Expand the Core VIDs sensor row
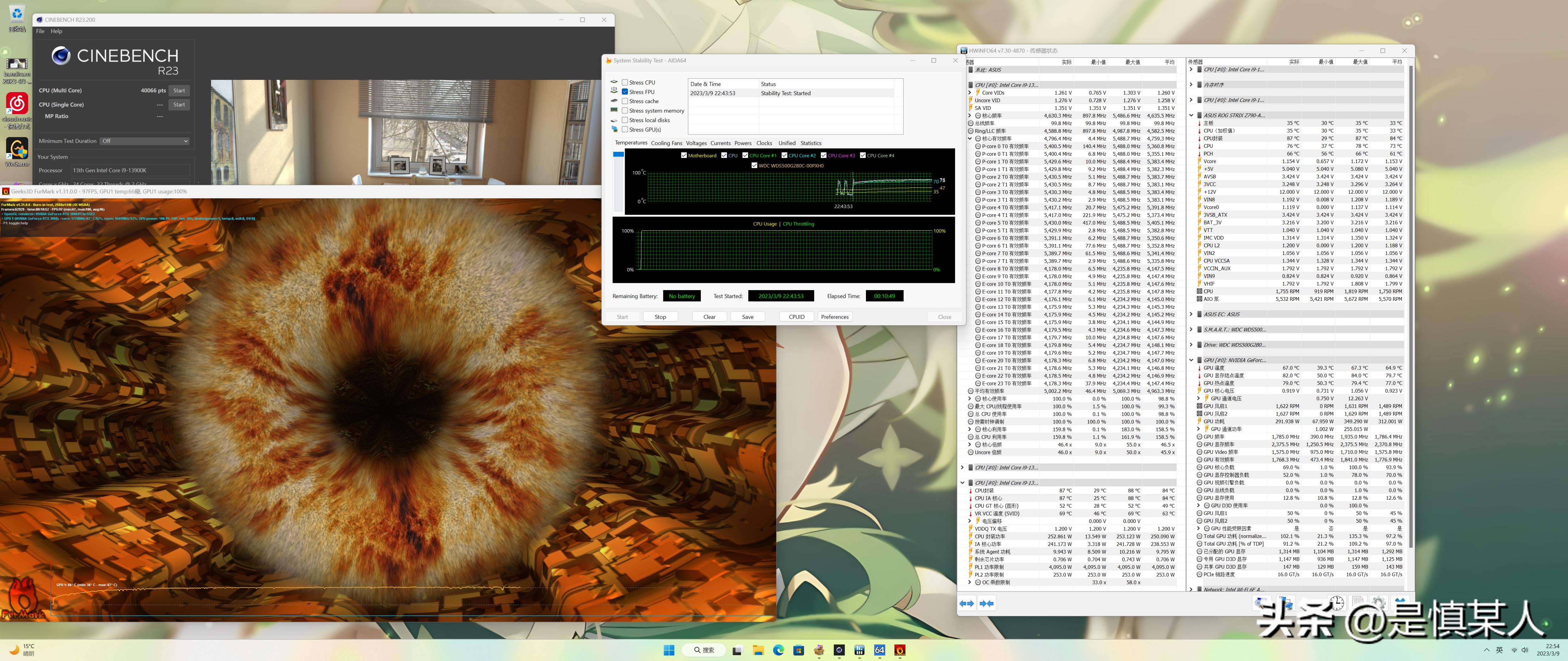The image size is (1568, 661). [x=970, y=93]
